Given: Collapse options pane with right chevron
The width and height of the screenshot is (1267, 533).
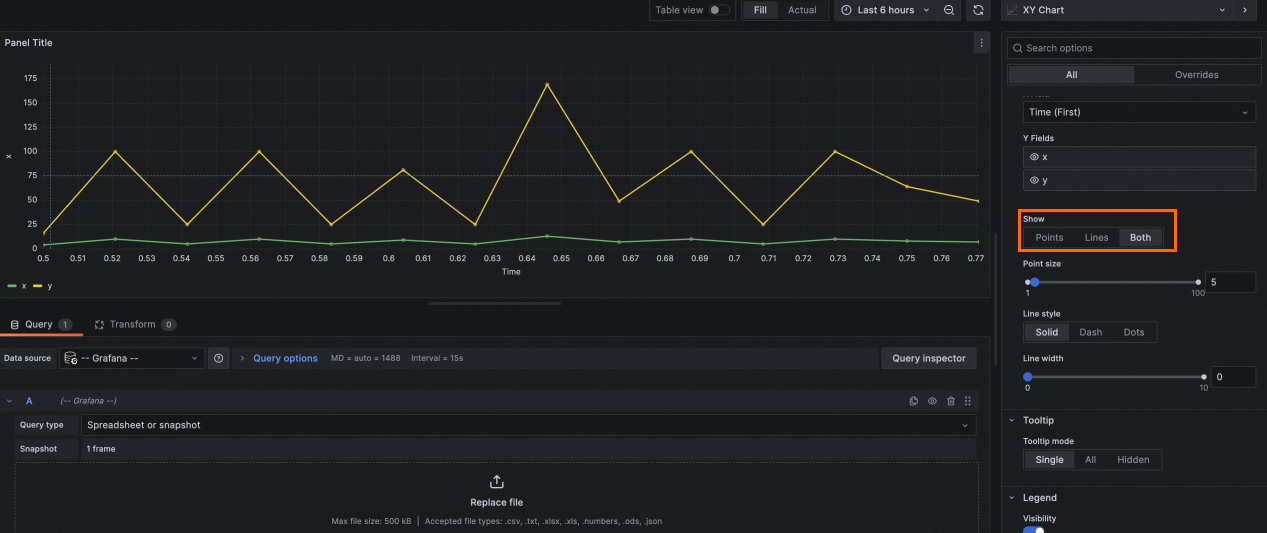Looking at the screenshot, I should 1244,10.
